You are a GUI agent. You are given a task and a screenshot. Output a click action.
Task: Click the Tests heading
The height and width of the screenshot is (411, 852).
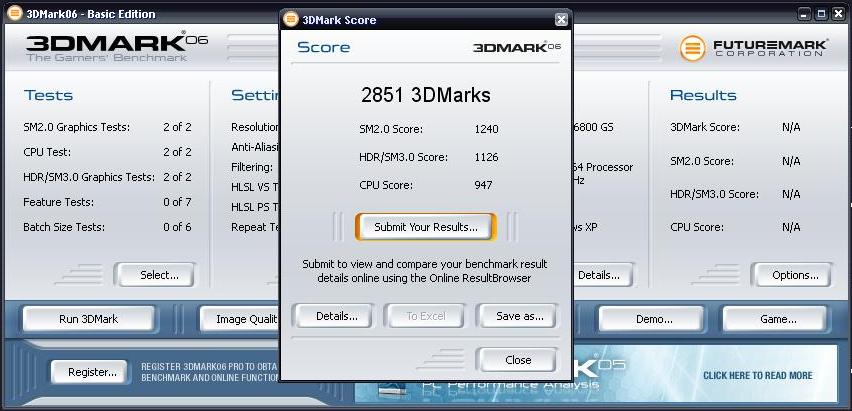click(x=48, y=96)
